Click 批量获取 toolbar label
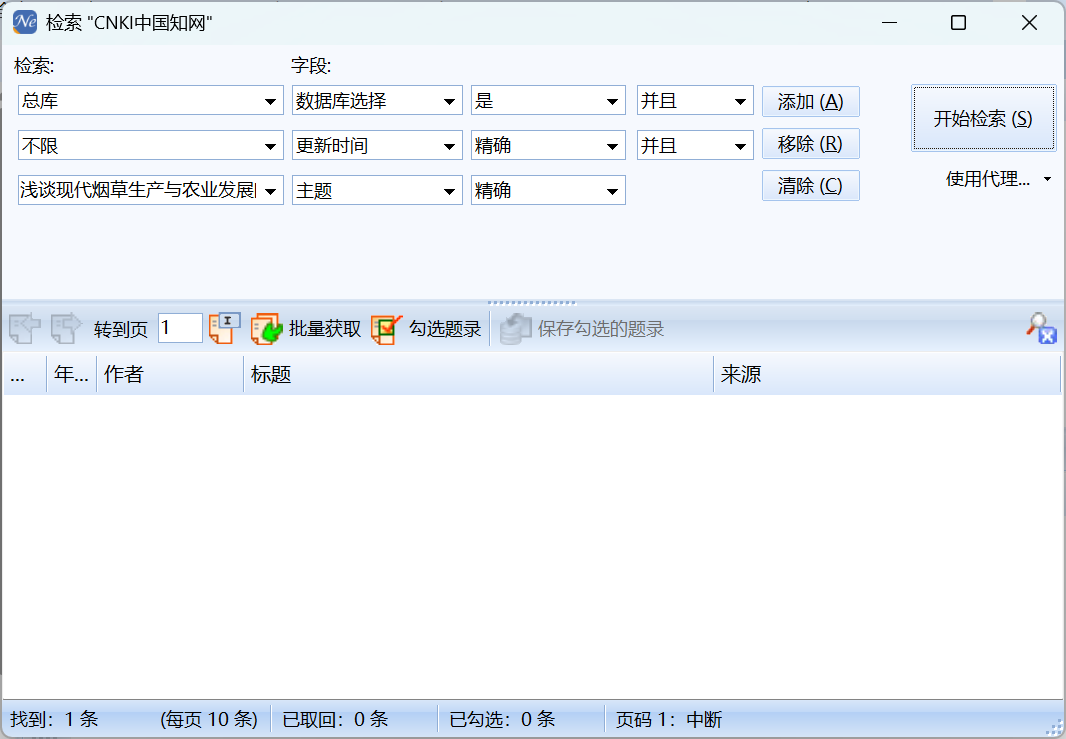This screenshot has width=1066, height=739. [x=324, y=329]
